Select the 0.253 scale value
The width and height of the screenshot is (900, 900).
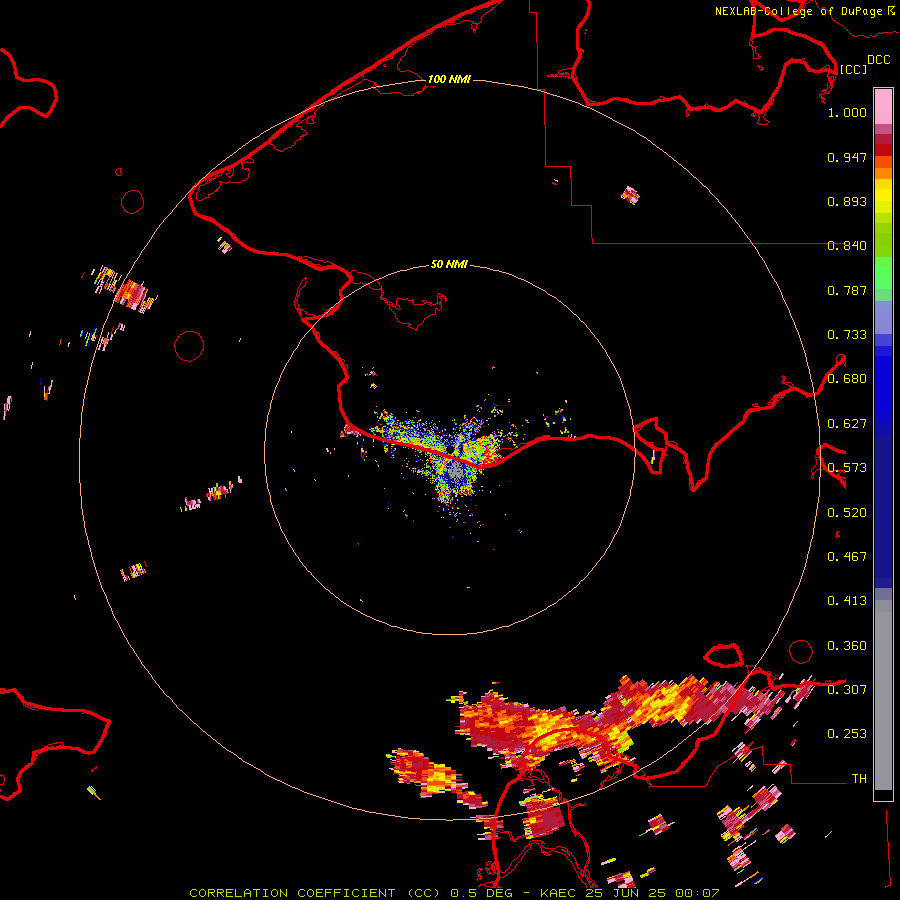(x=847, y=734)
